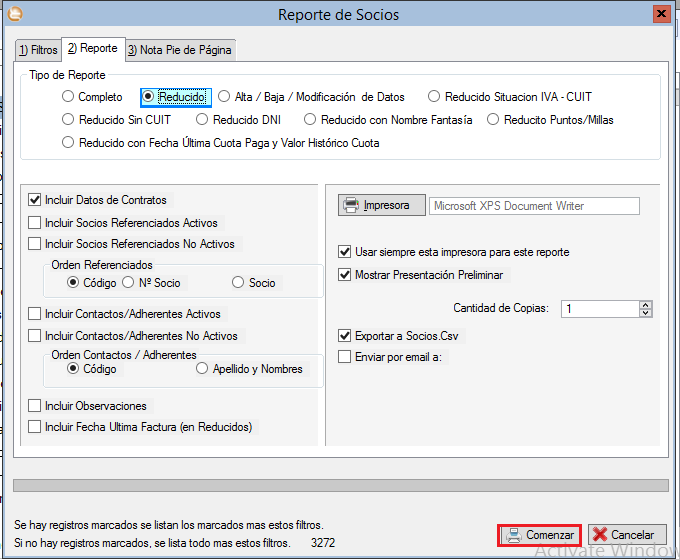Disable Exportar a Socios.Csv checkbox

[x=346, y=336]
